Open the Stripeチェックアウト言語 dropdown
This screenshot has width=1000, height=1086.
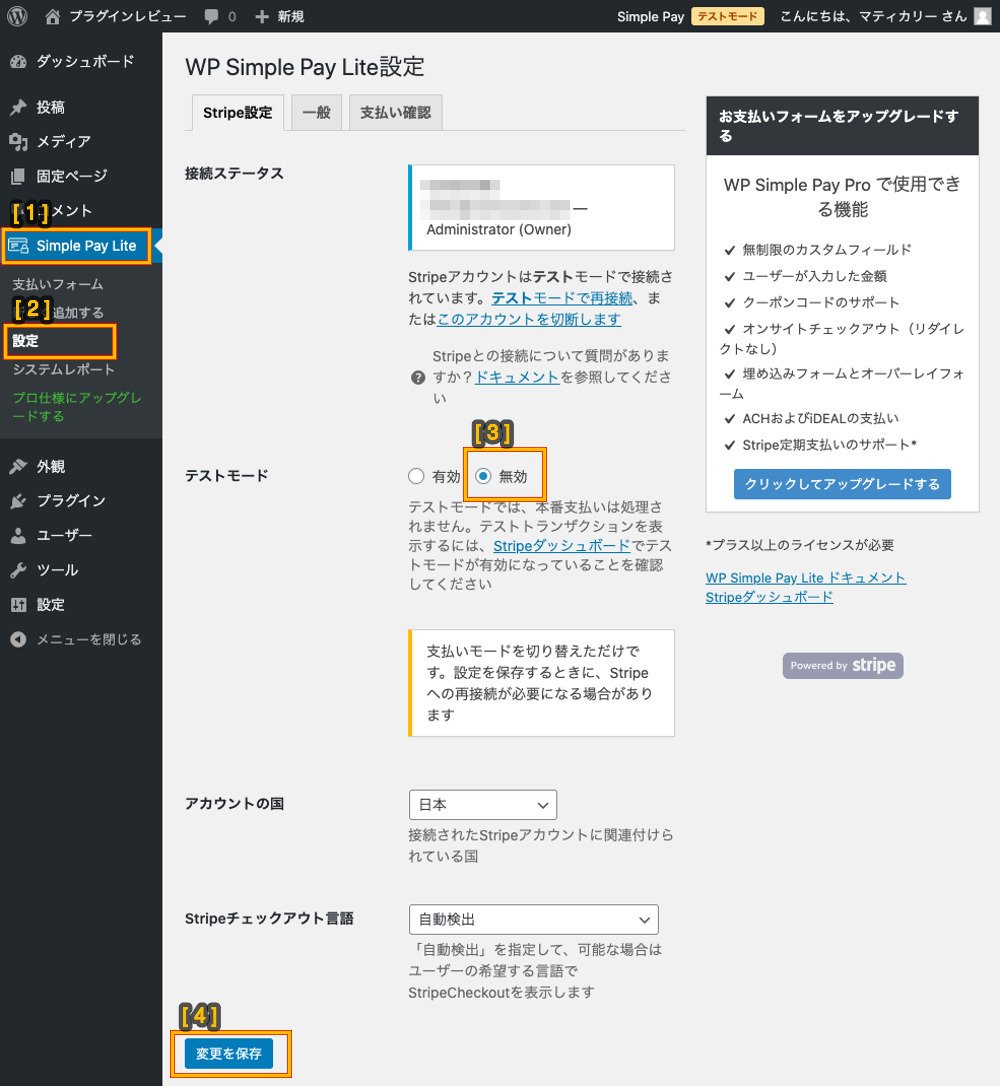[533, 920]
